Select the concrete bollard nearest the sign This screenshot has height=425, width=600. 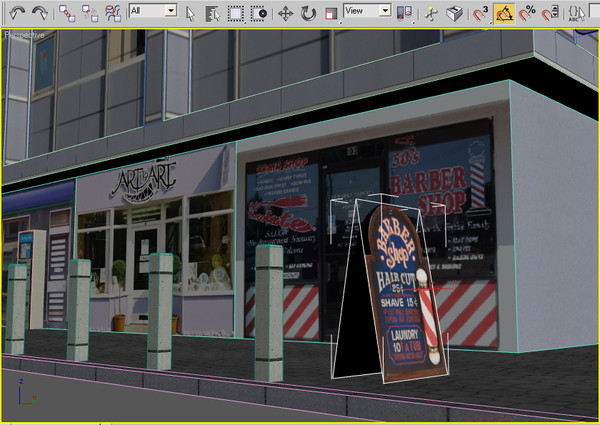tap(269, 313)
